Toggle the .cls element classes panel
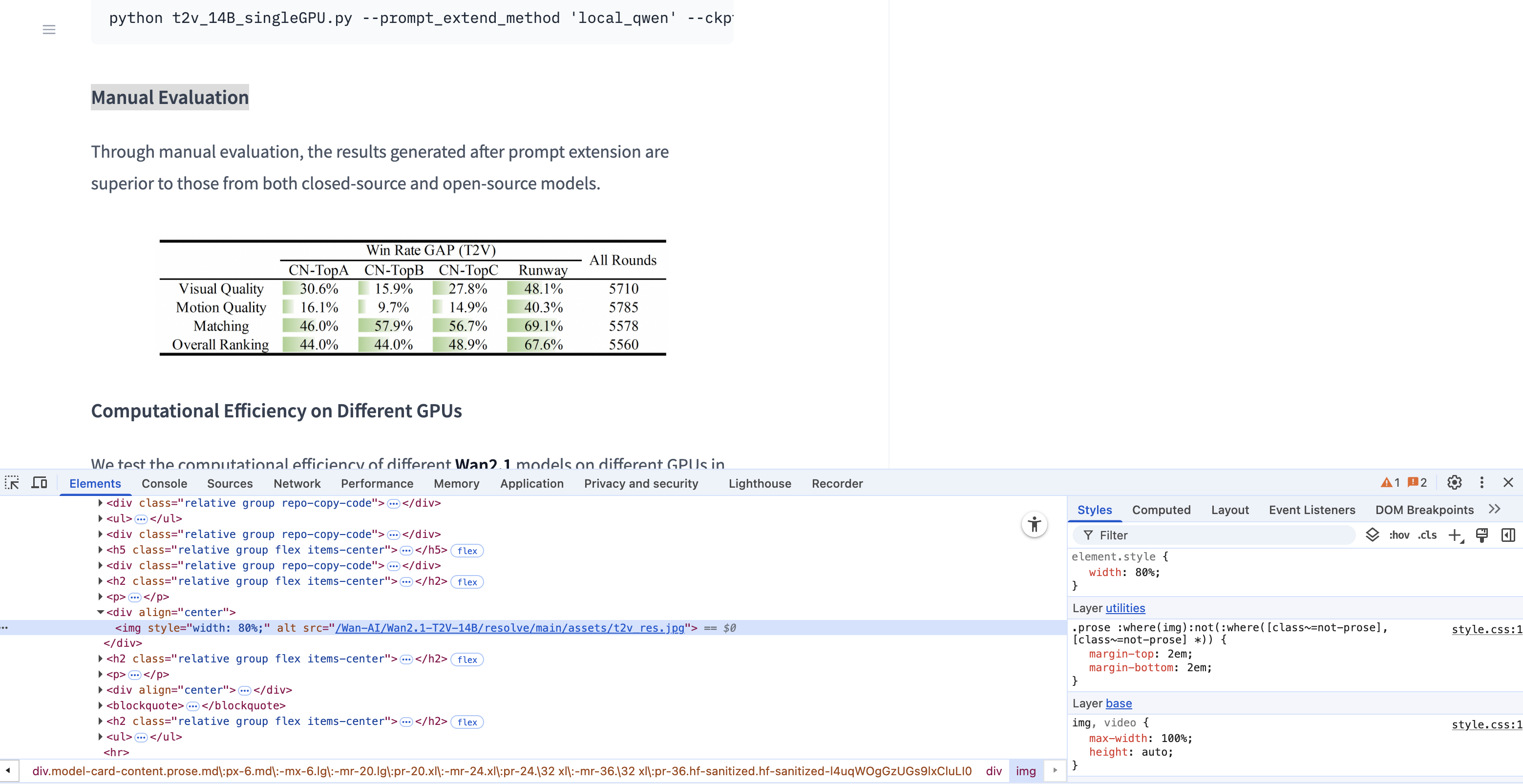This screenshot has height=784, width=1523. click(1427, 535)
